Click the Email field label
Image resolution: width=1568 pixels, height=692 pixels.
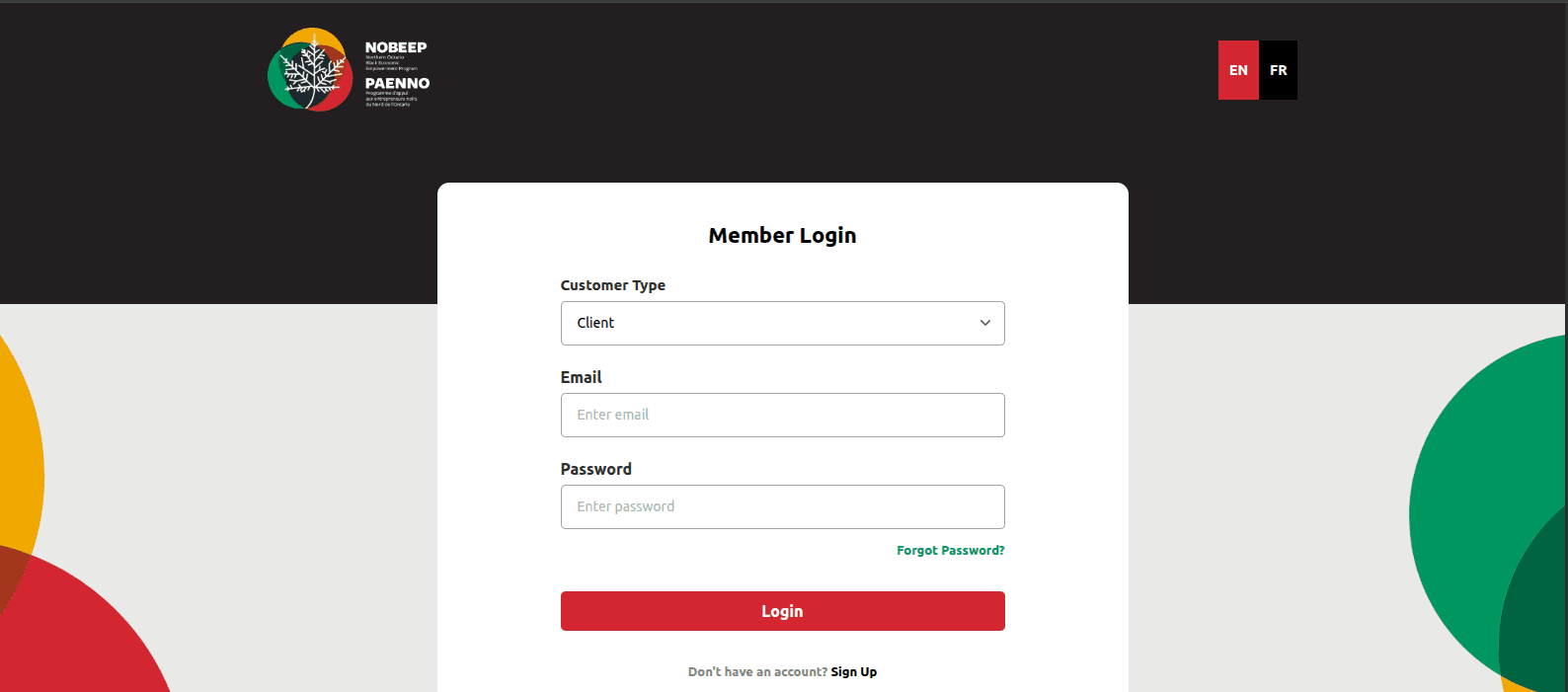pos(581,377)
